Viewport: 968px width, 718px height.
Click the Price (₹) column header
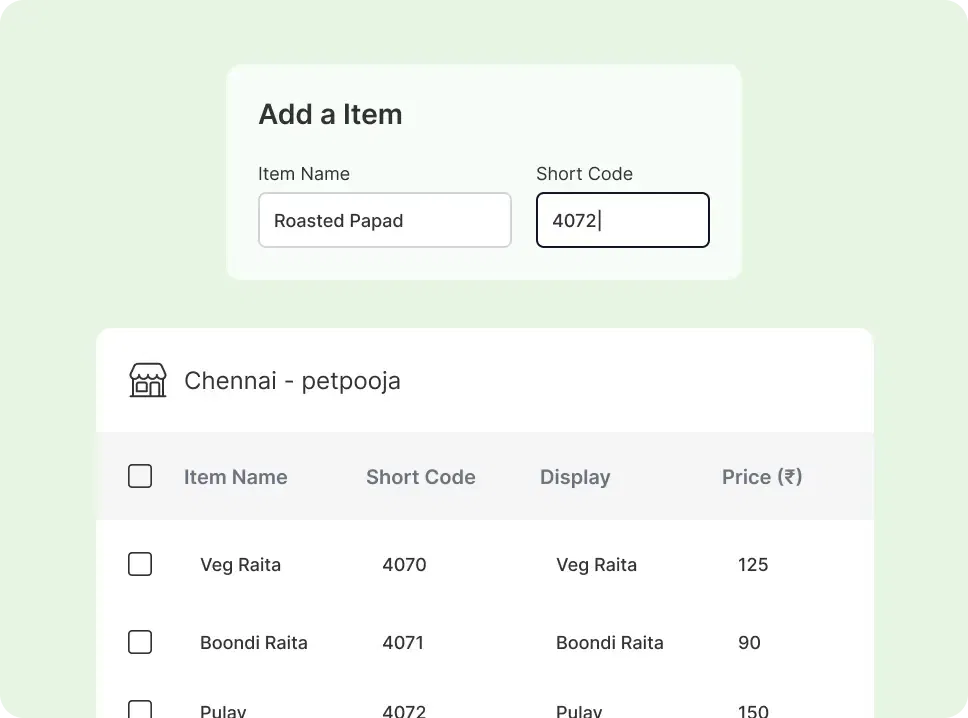(761, 477)
